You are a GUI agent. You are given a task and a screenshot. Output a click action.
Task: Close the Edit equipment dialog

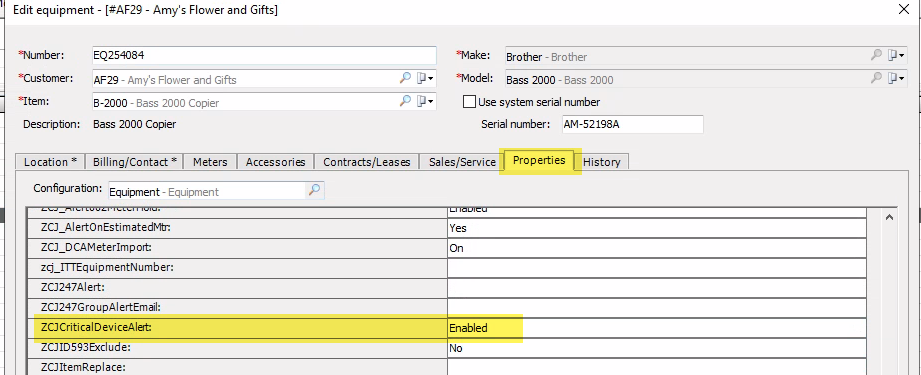903,8
